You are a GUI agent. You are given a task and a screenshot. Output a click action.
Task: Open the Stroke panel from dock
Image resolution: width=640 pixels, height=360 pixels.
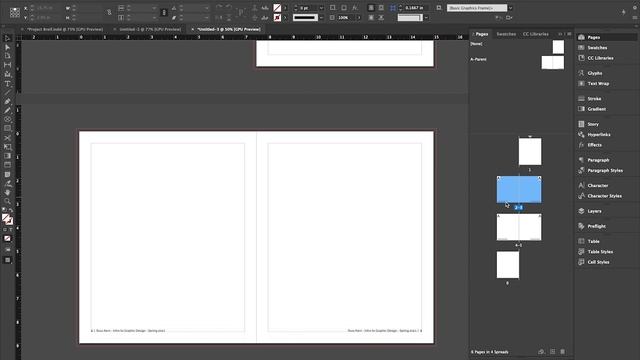click(594, 98)
